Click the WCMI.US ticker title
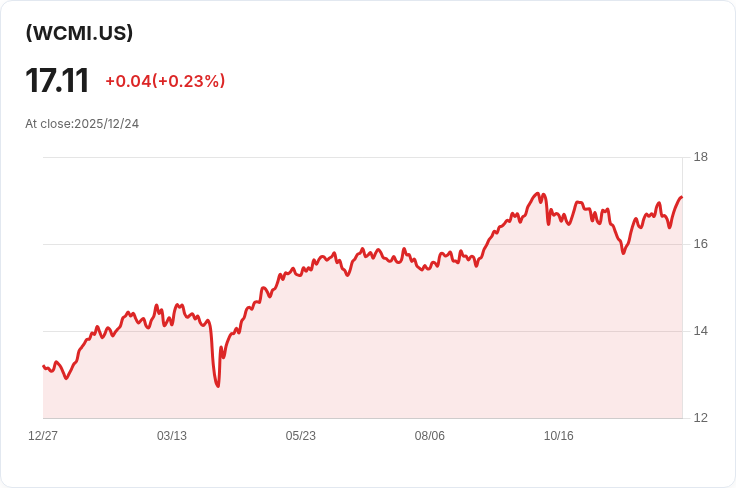 click(x=79, y=33)
